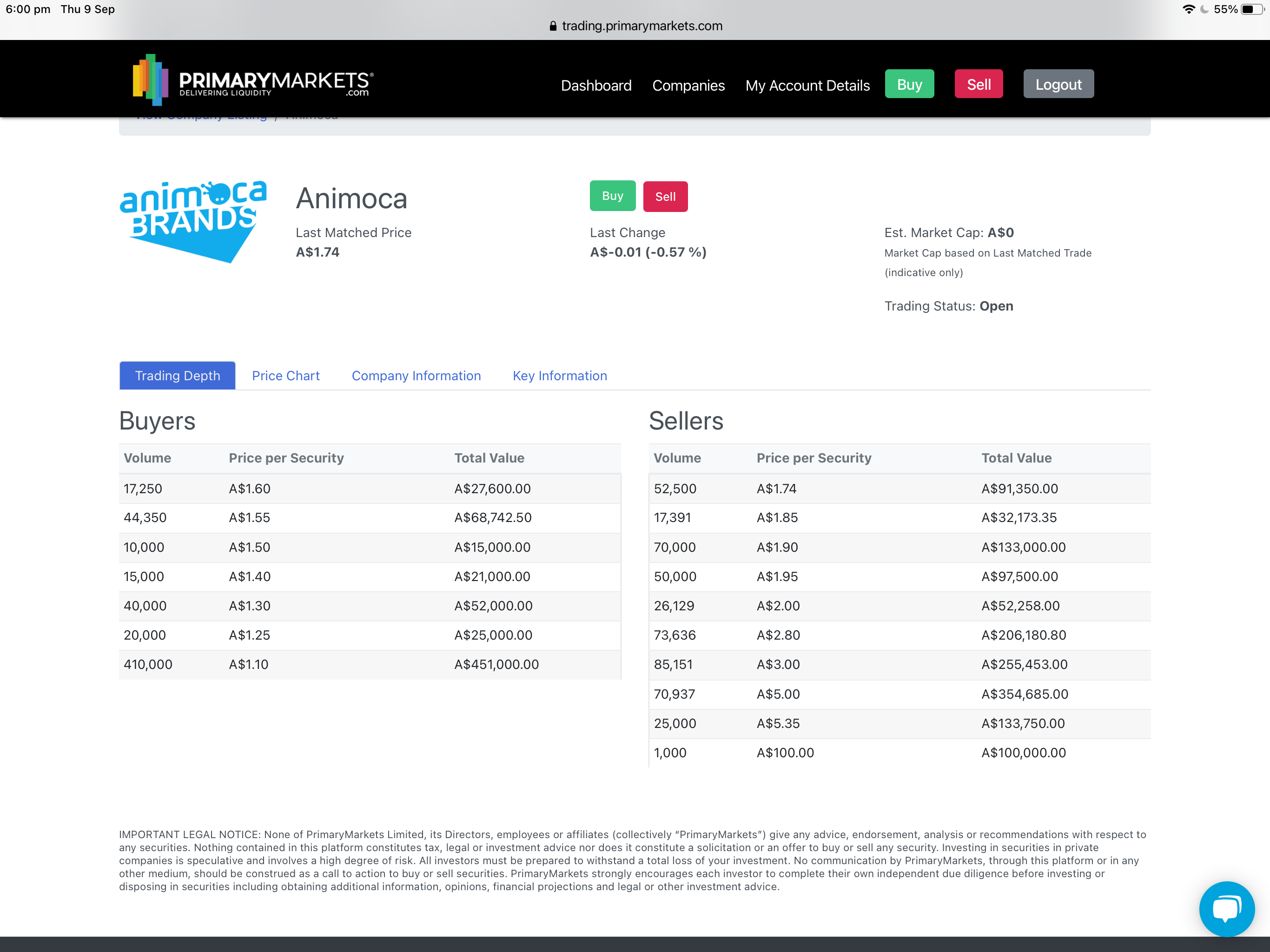The width and height of the screenshot is (1270, 952).
Task: Tap the status bar clock 6:00 pm
Action: tap(28, 9)
